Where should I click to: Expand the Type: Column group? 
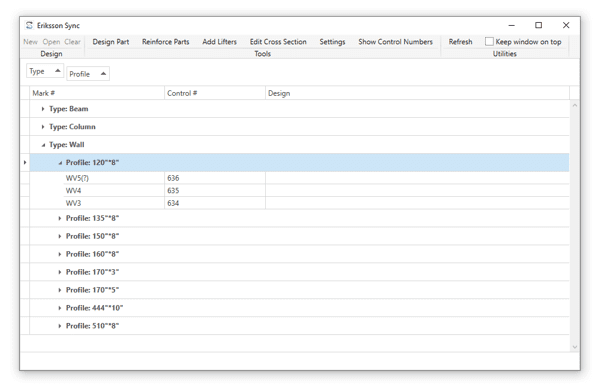tap(43, 127)
